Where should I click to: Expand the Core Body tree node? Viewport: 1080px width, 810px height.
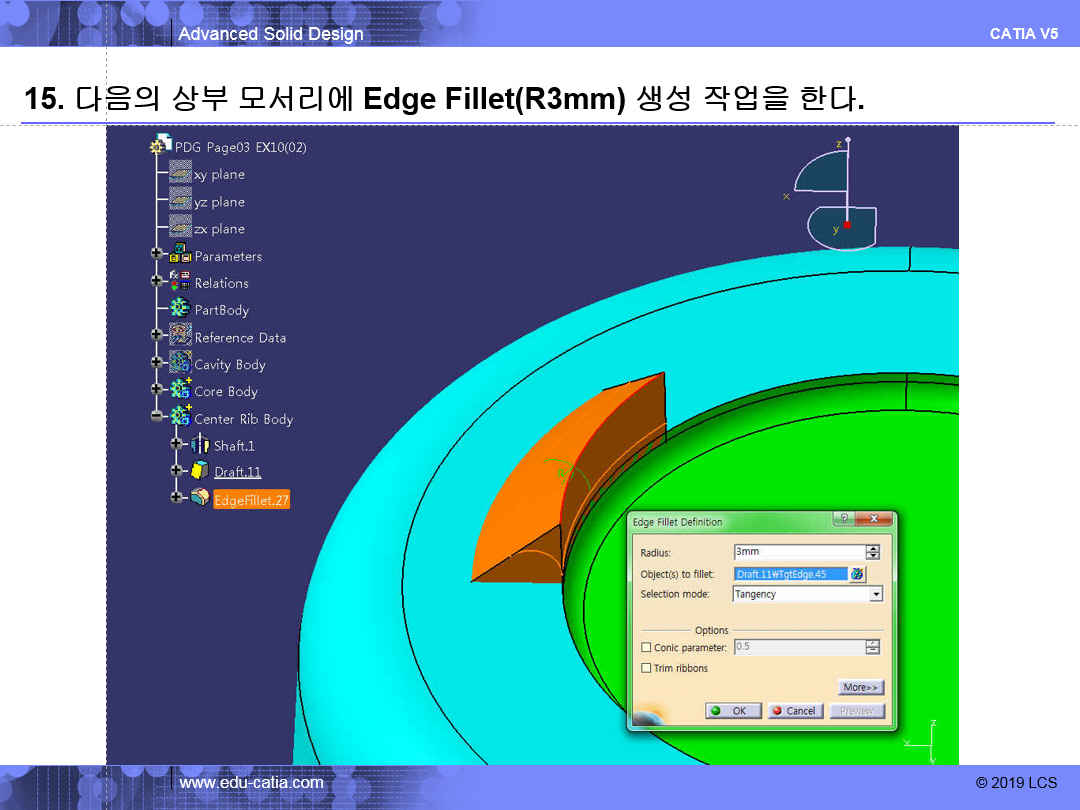point(157,390)
